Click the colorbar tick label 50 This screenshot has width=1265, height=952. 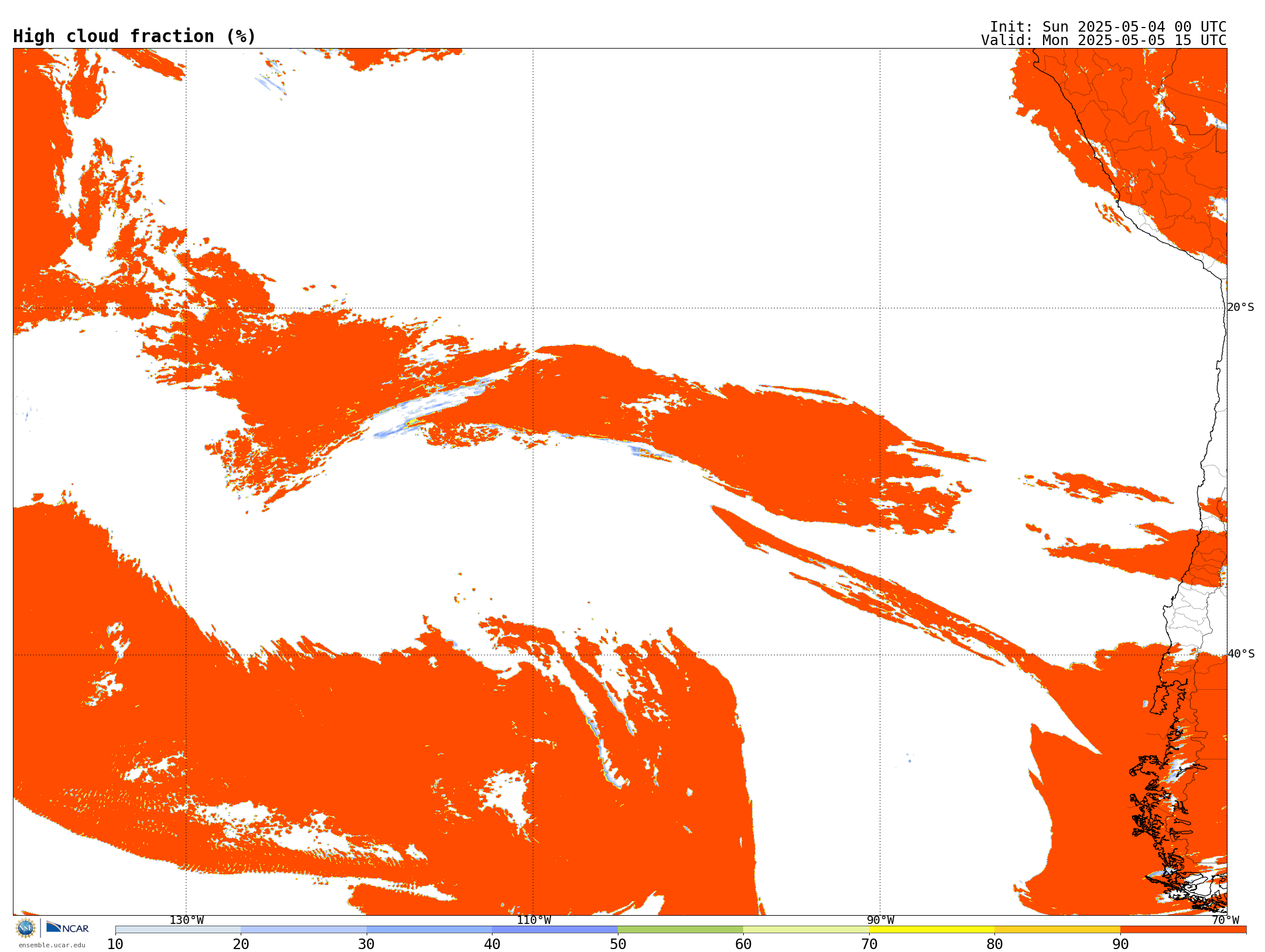pos(618,944)
